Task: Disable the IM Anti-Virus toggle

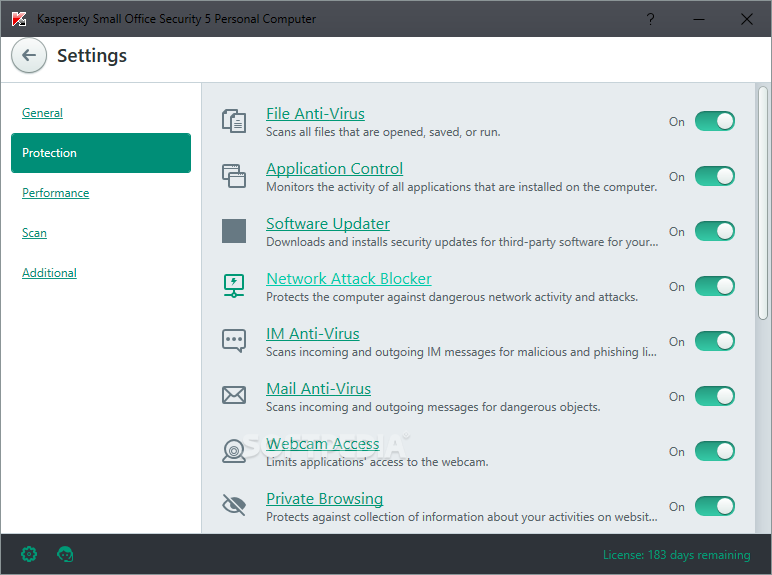Action: point(715,341)
